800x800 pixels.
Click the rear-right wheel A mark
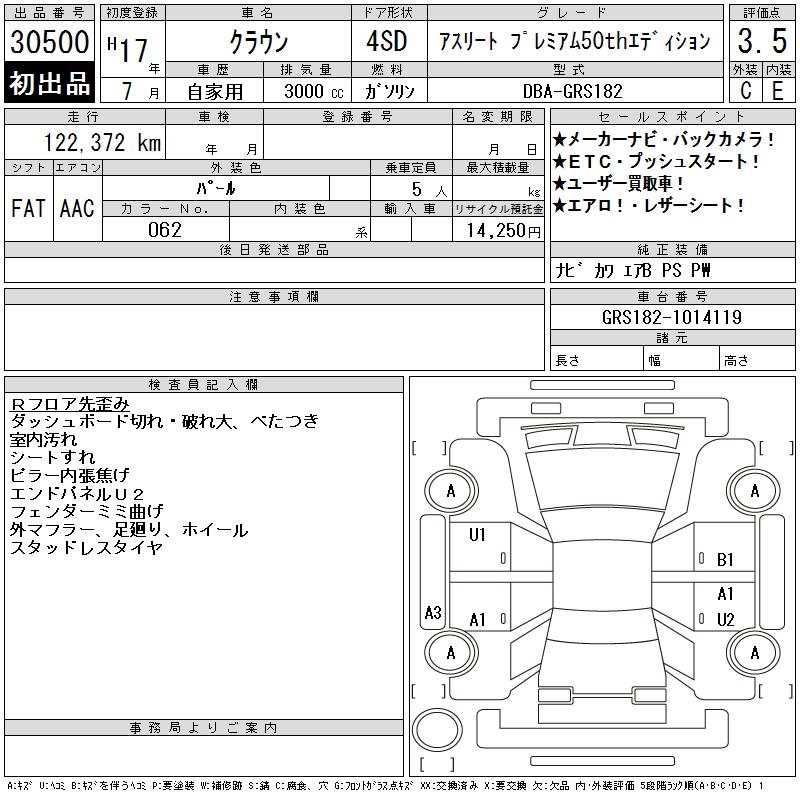pos(755,653)
